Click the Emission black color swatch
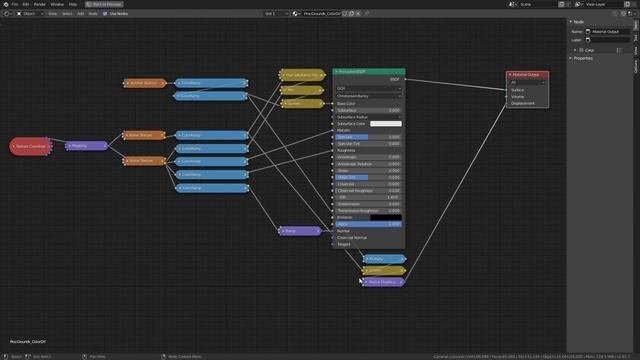Image resolution: width=640 pixels, height=360 pixels. 386,218
